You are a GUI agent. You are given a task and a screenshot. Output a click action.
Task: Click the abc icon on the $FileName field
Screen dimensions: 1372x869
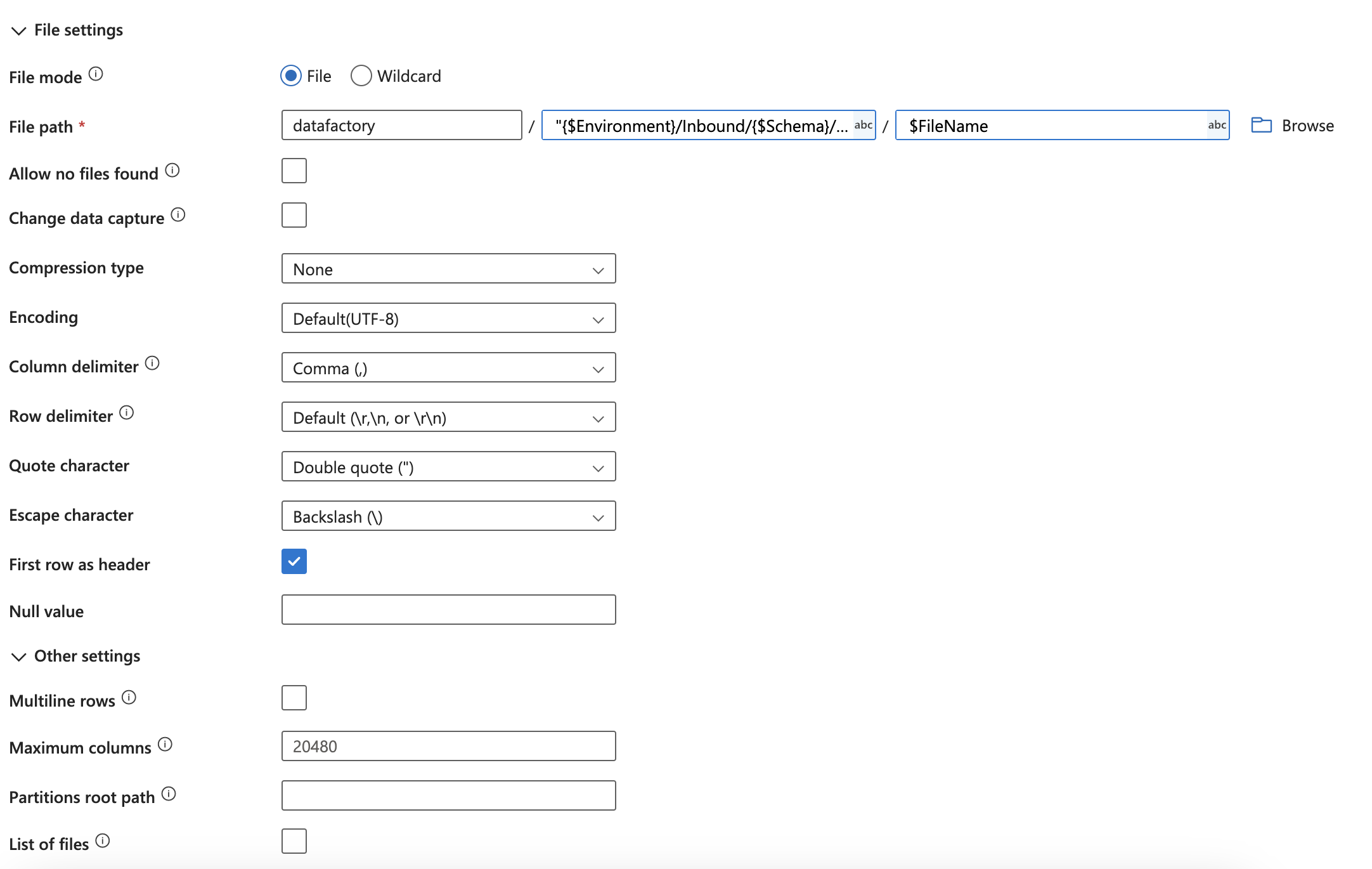click(x=1217, y=125)
